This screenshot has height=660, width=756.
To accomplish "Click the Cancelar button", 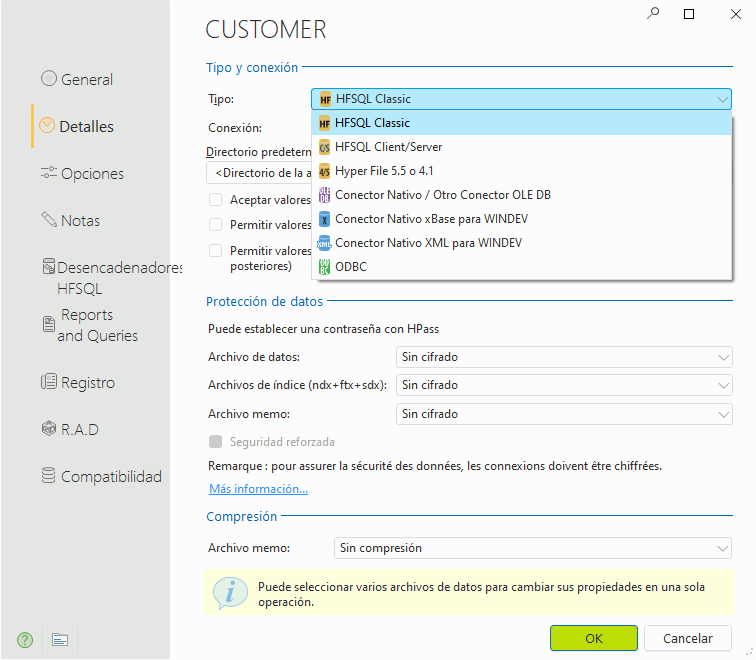I will [x=688, y=638].
